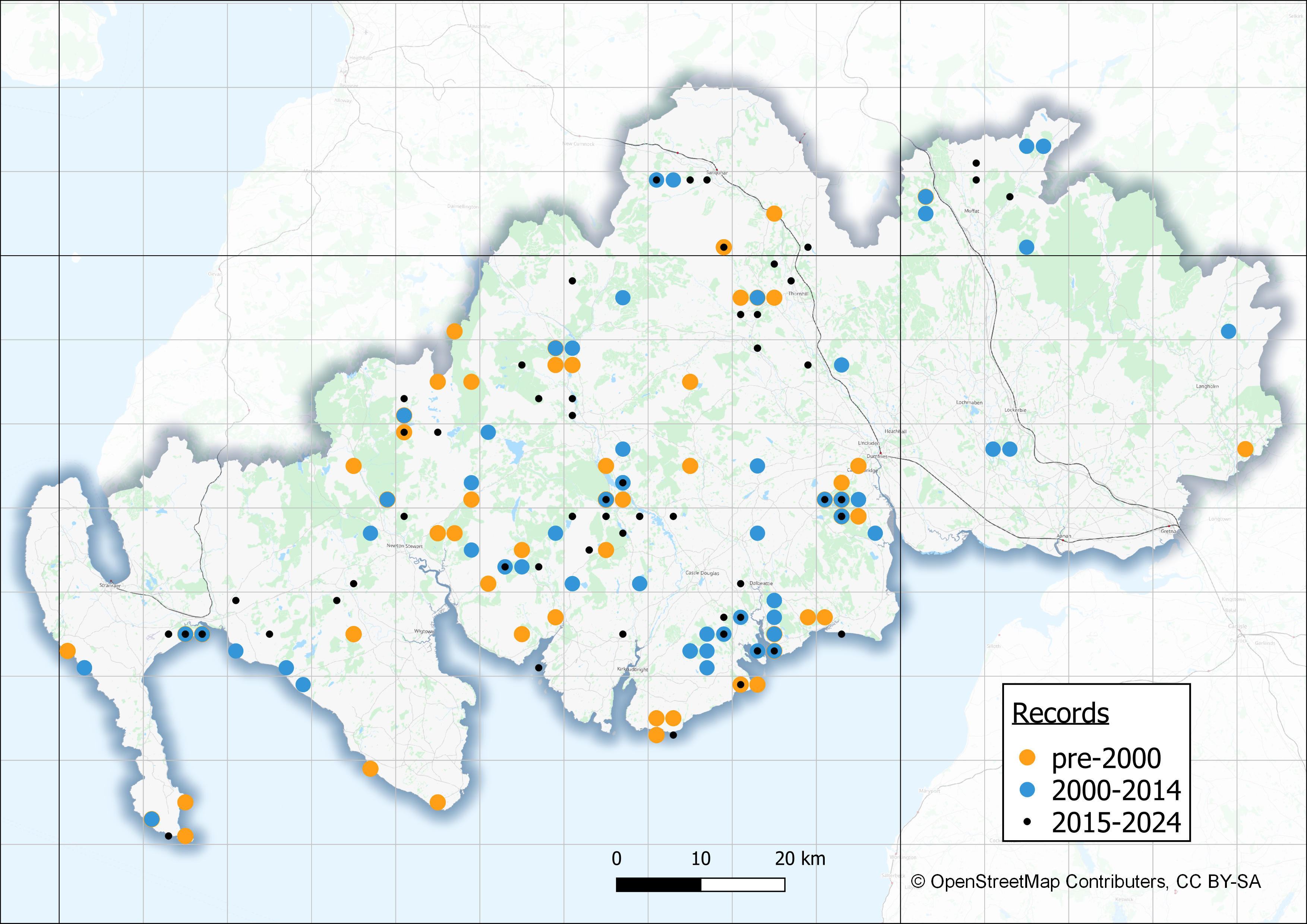Click the 20 km scale label

click(799, 858)
